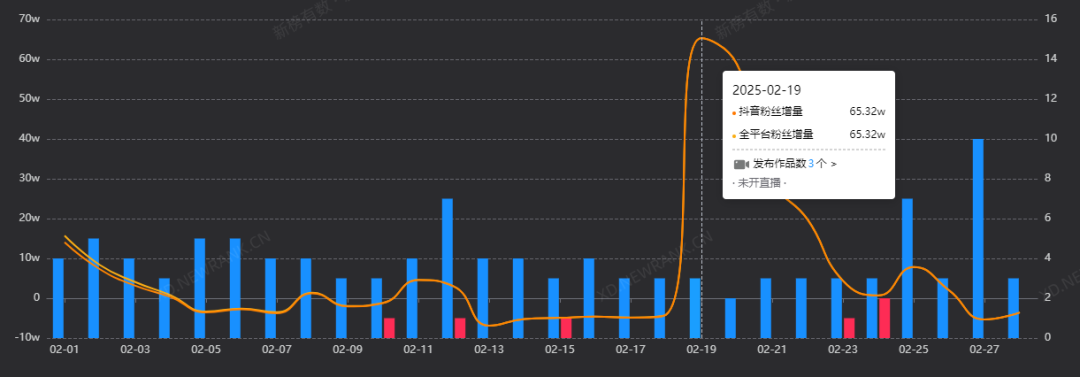Click the right axis label 8
Image resolution: width=1080 pixels, height=377 pixels.
pyautogui.click(x=1048, y=179)
